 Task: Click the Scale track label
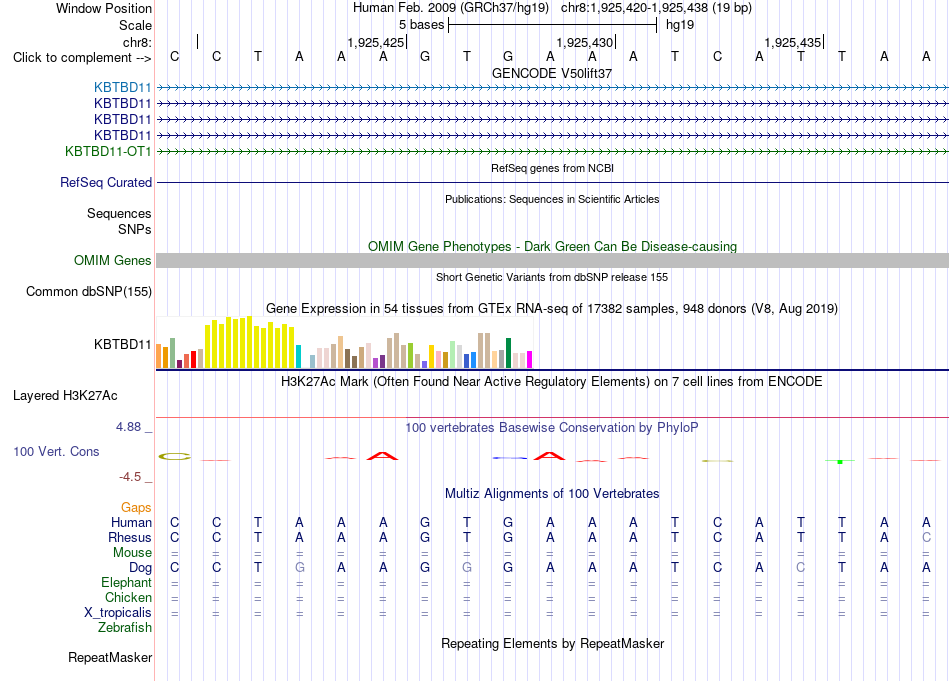[135, 25]
